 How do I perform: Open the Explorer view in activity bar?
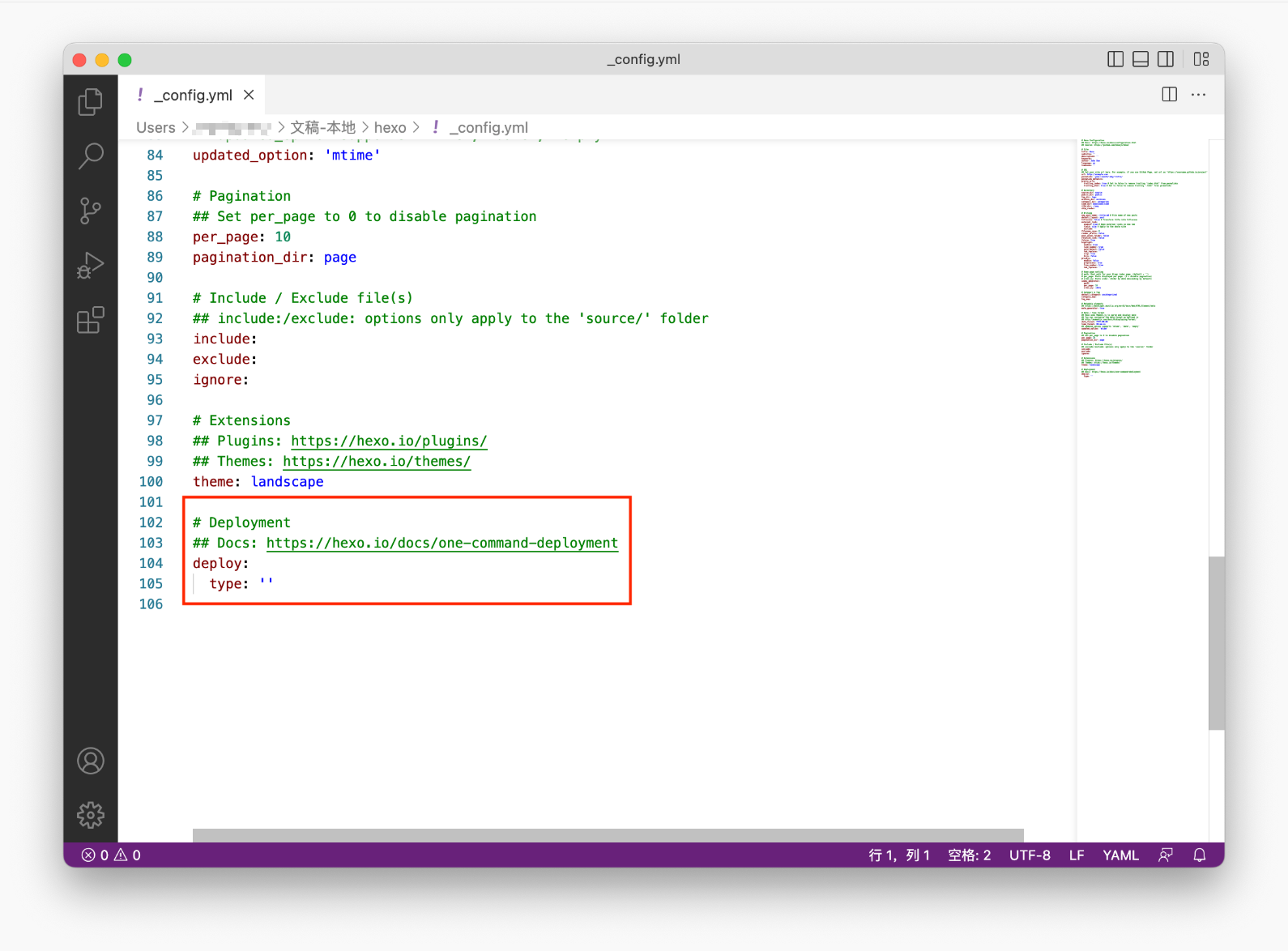pos(91,102)
